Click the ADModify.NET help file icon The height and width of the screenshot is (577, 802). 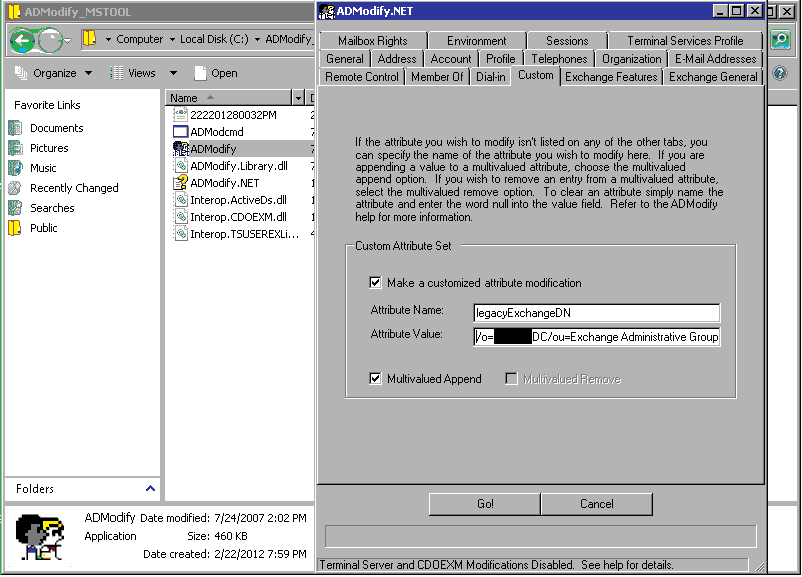pos(181,183)
